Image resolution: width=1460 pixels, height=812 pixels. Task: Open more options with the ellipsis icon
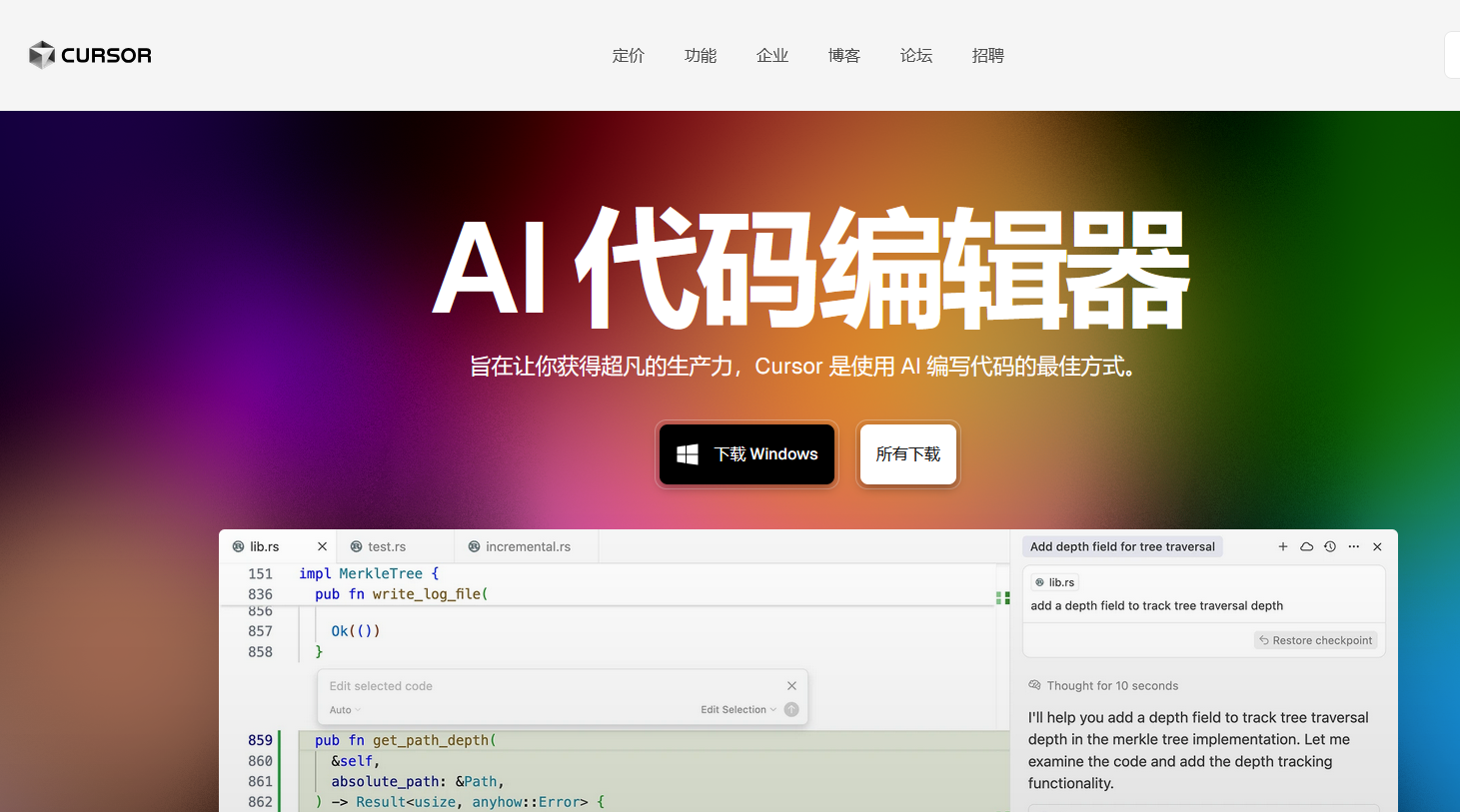coord(1354,546)
